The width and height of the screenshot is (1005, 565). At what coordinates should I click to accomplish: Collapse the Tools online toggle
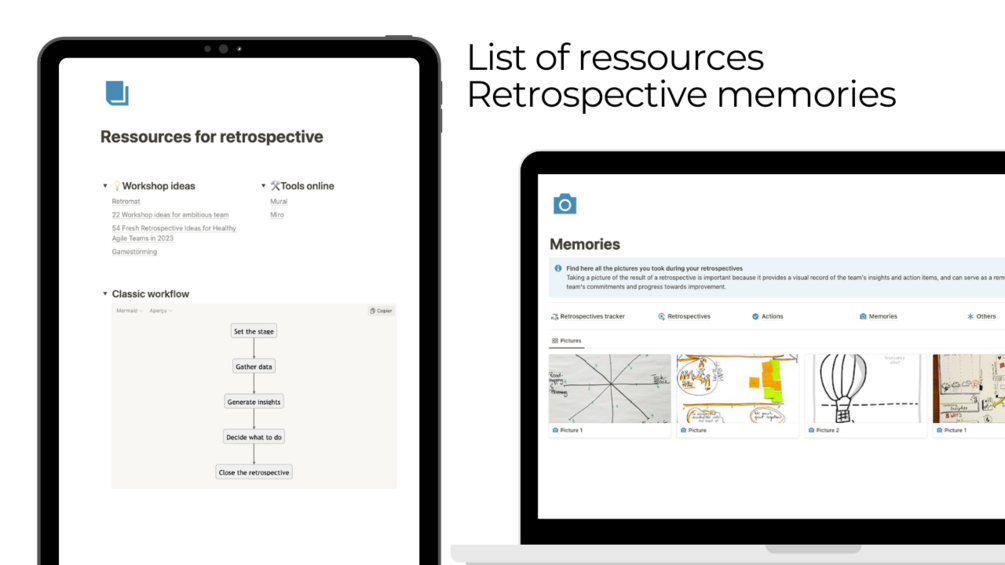(263, 186)
